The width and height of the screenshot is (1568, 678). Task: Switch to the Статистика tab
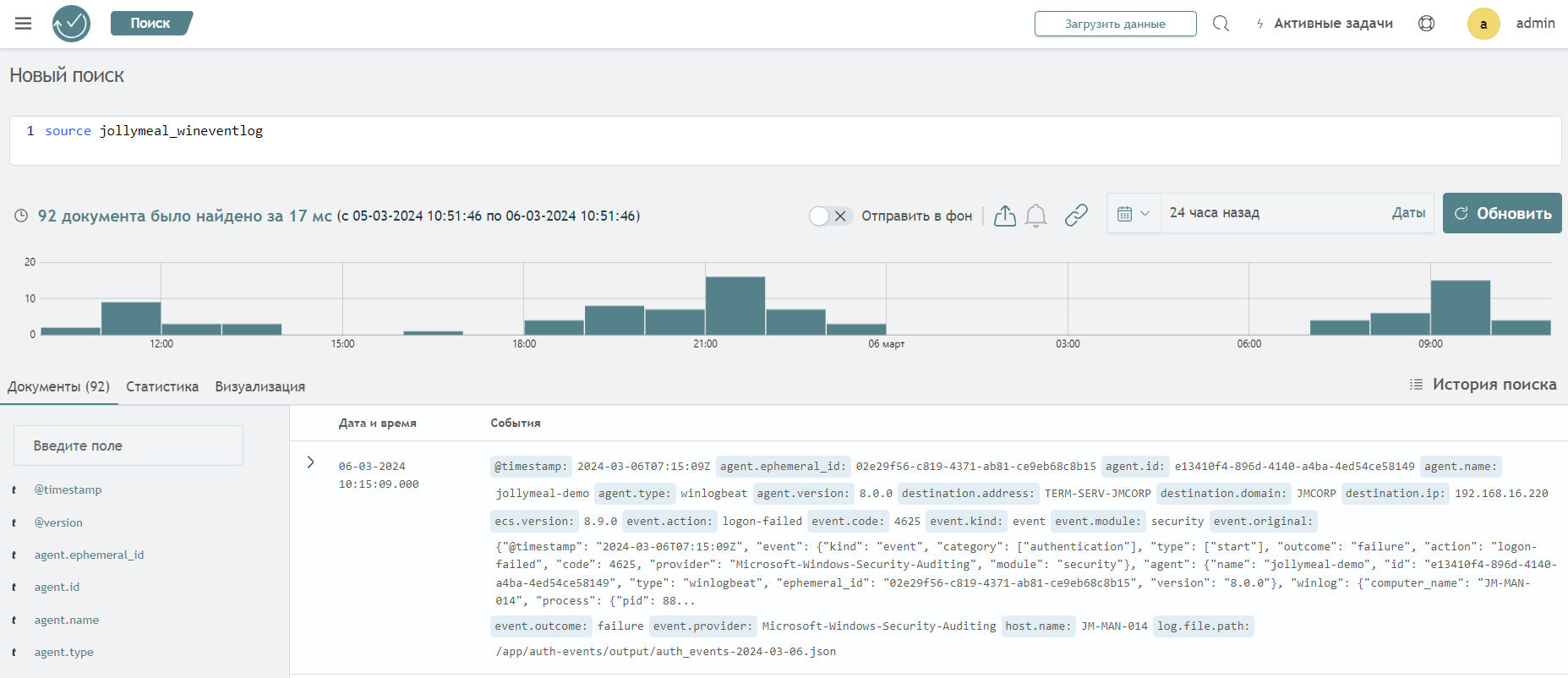point(162,386)
